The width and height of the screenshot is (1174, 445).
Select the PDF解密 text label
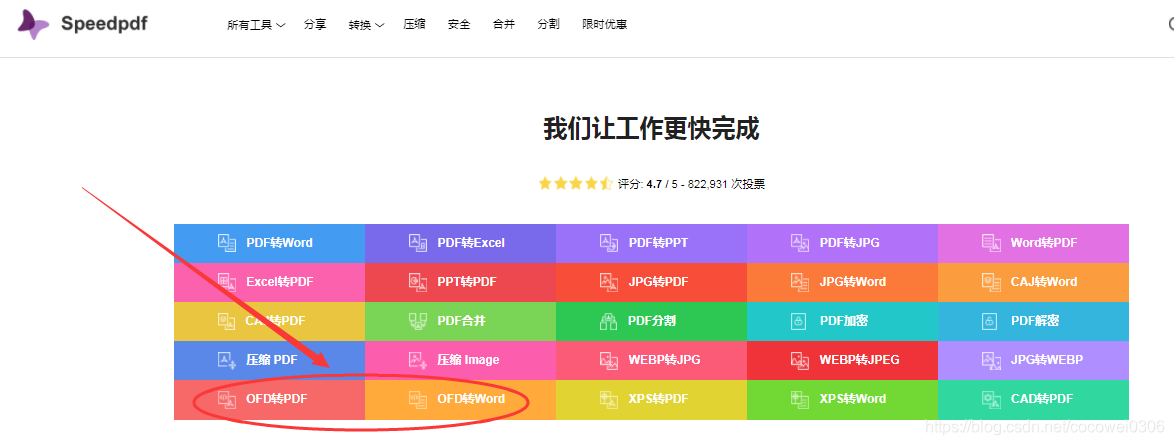1035,321
